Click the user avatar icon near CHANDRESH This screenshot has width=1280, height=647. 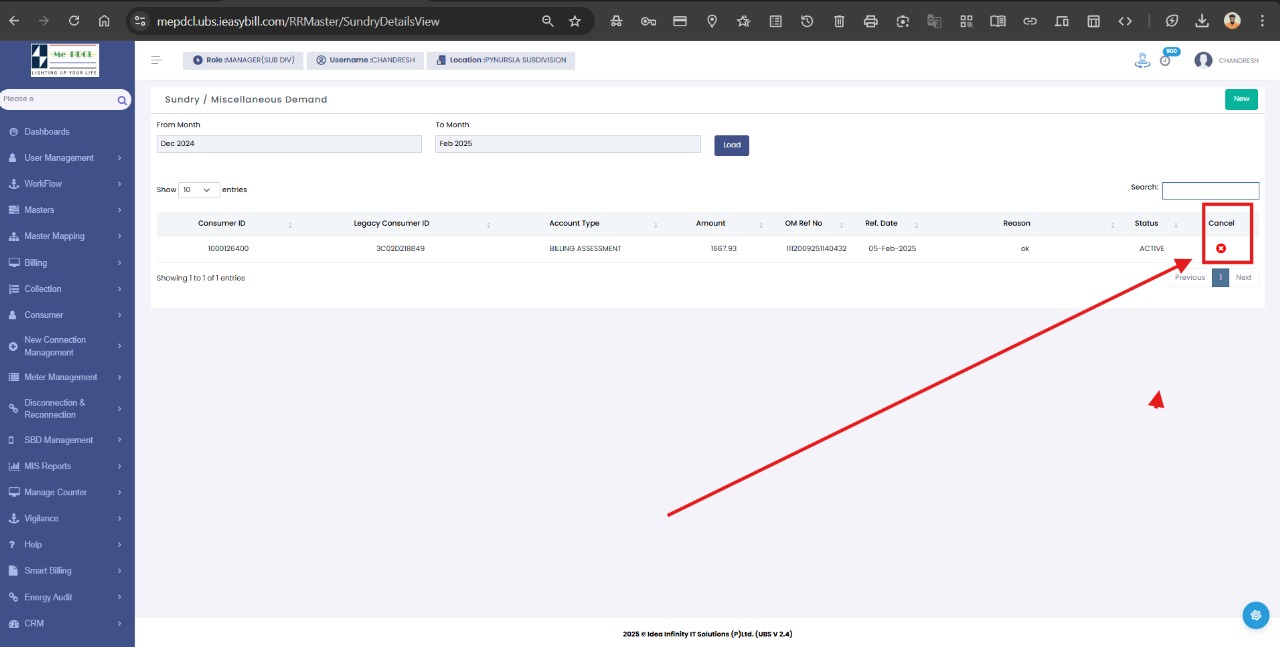tap(1203, 60)
